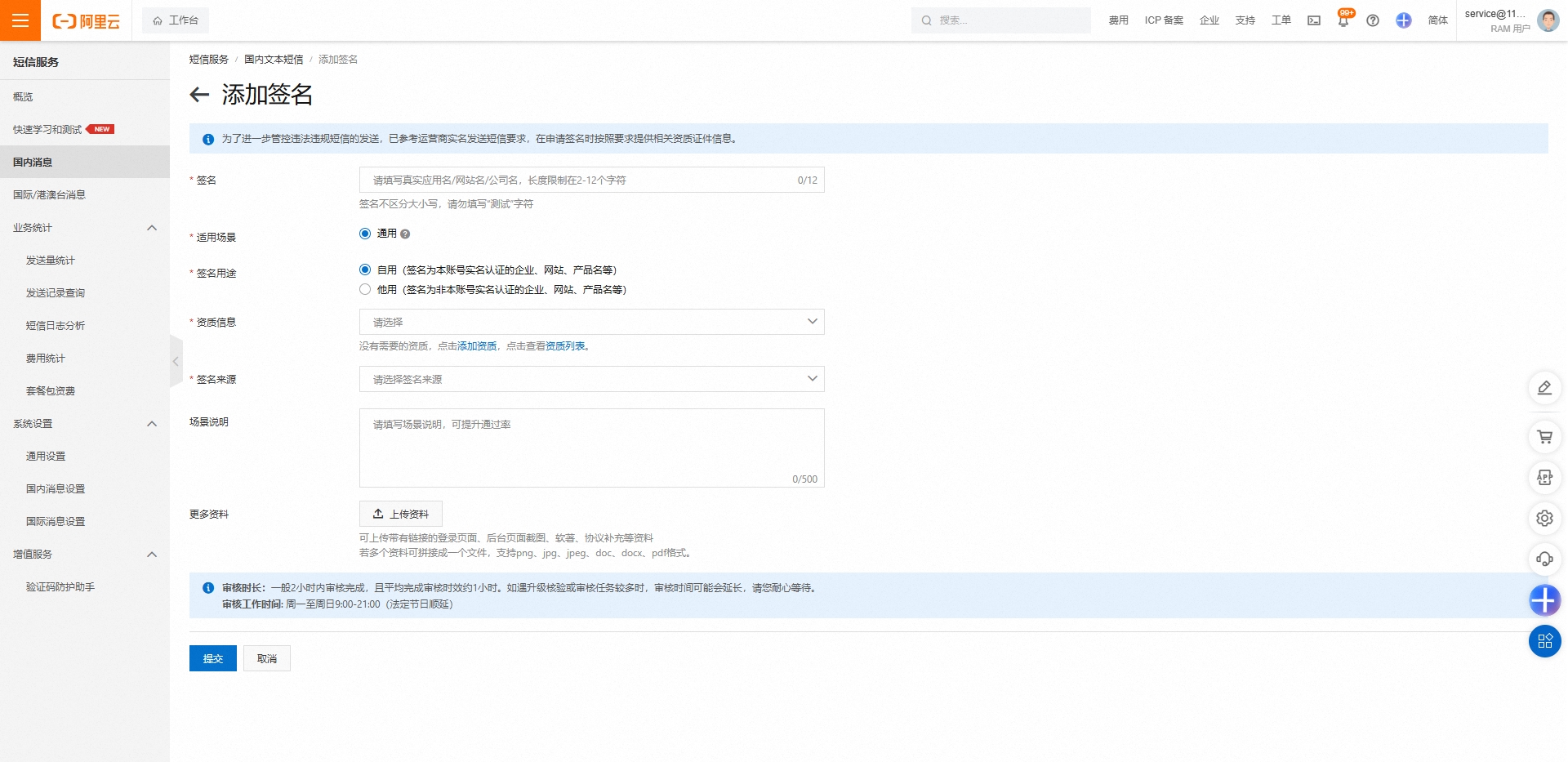
Task: Select 他用 signature purpose option
Action: point(365,289)
